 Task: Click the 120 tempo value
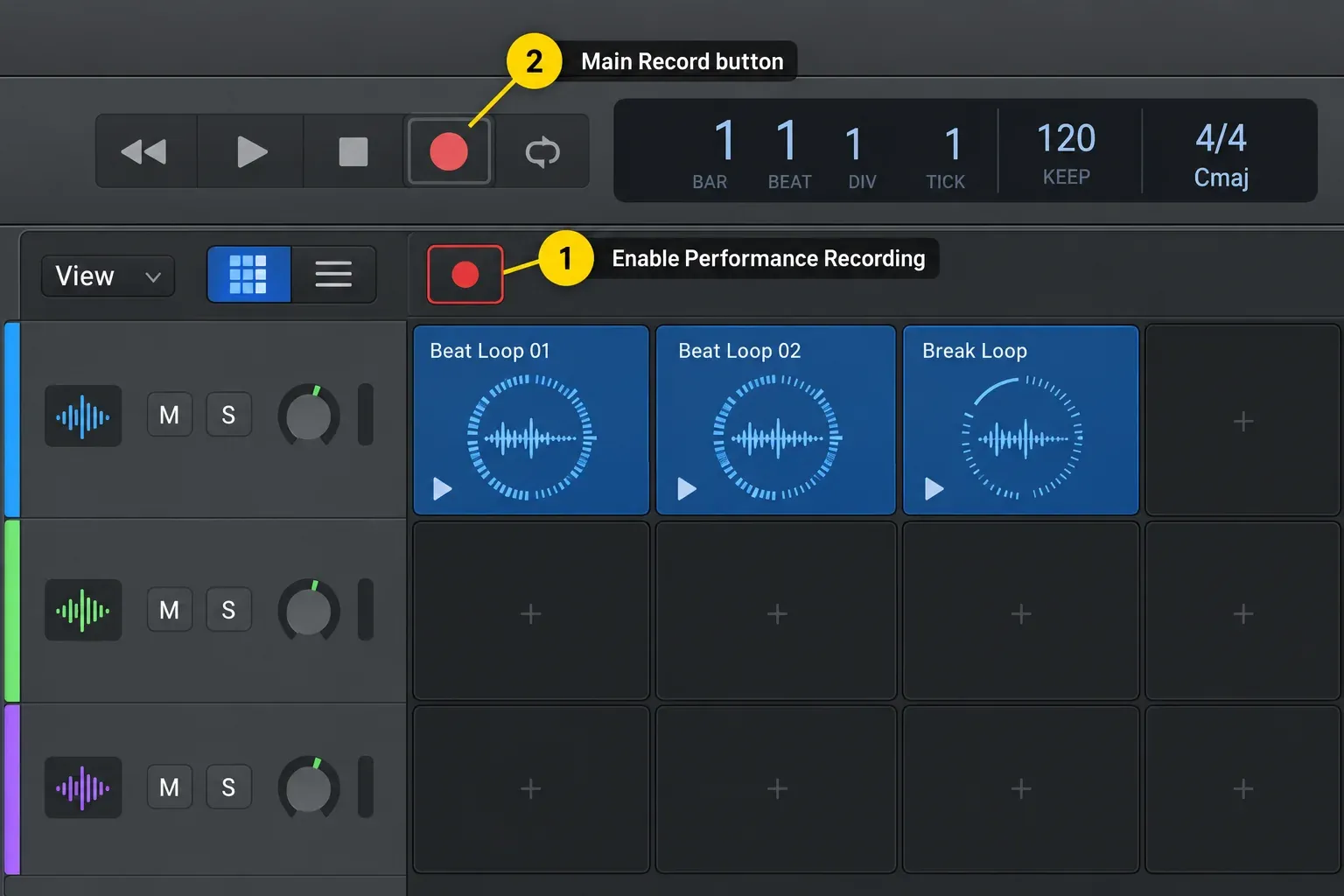pyautogui.click(x=1066, y=138)
